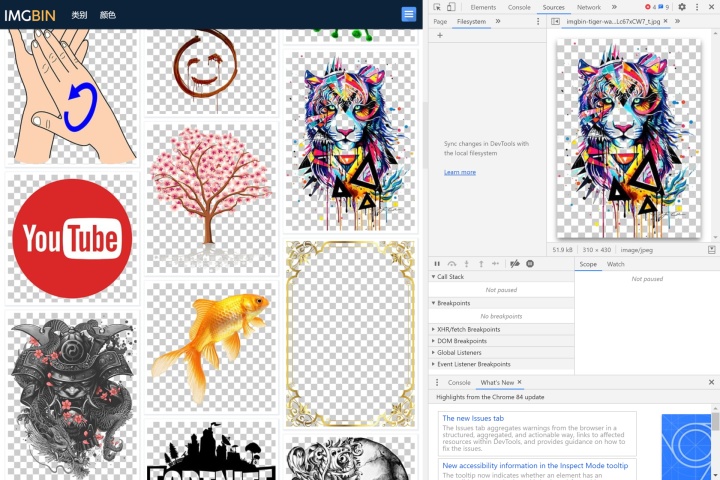Open the colorful tiger thumbnail on page

[350, 141]
